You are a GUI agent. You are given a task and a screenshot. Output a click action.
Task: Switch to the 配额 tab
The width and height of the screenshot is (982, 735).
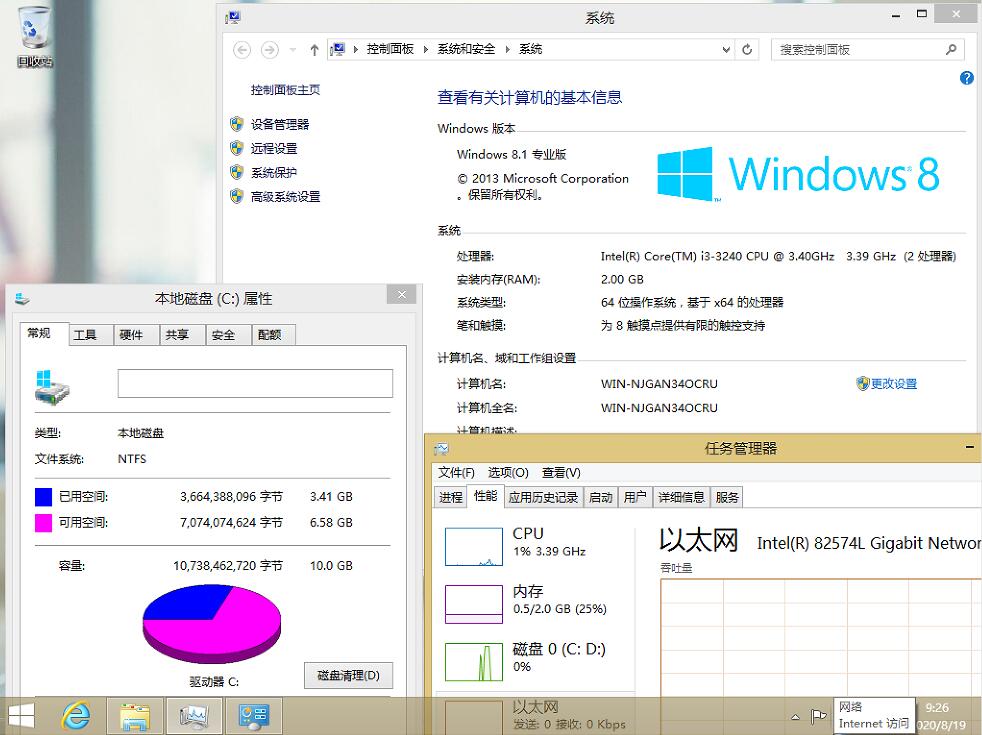point(274,335)
